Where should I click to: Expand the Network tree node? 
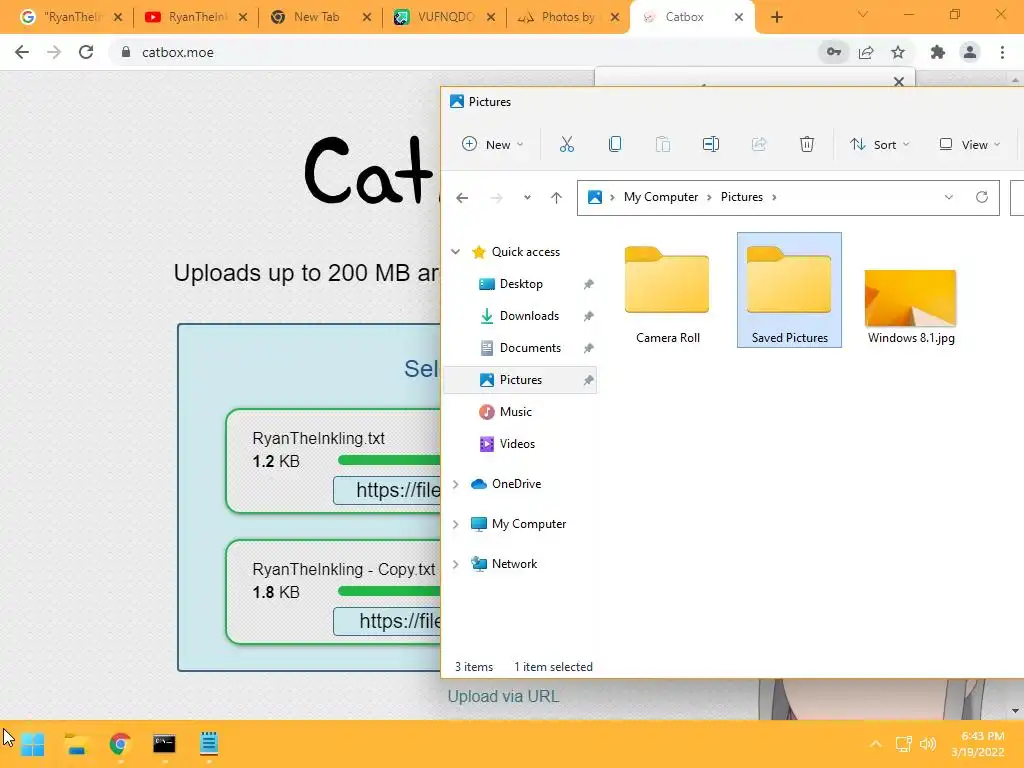455,564
